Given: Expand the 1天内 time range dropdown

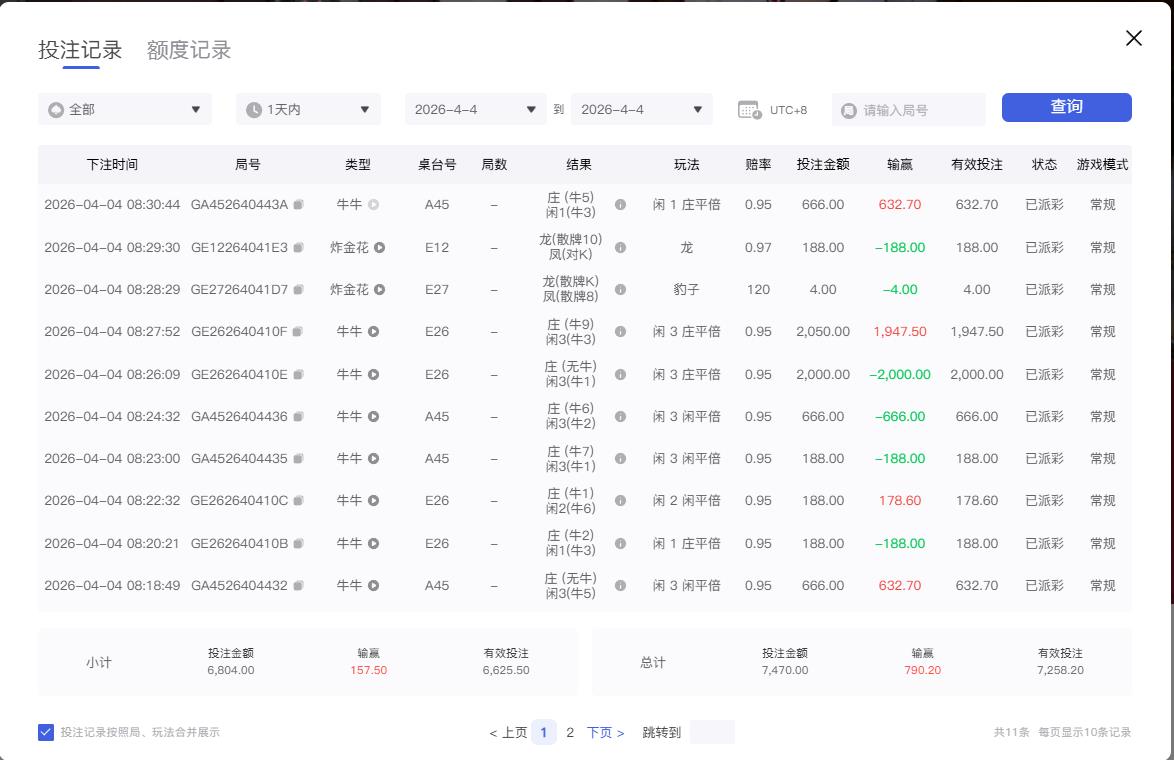Looking at the screenshot, I should (x=307, y=108).
